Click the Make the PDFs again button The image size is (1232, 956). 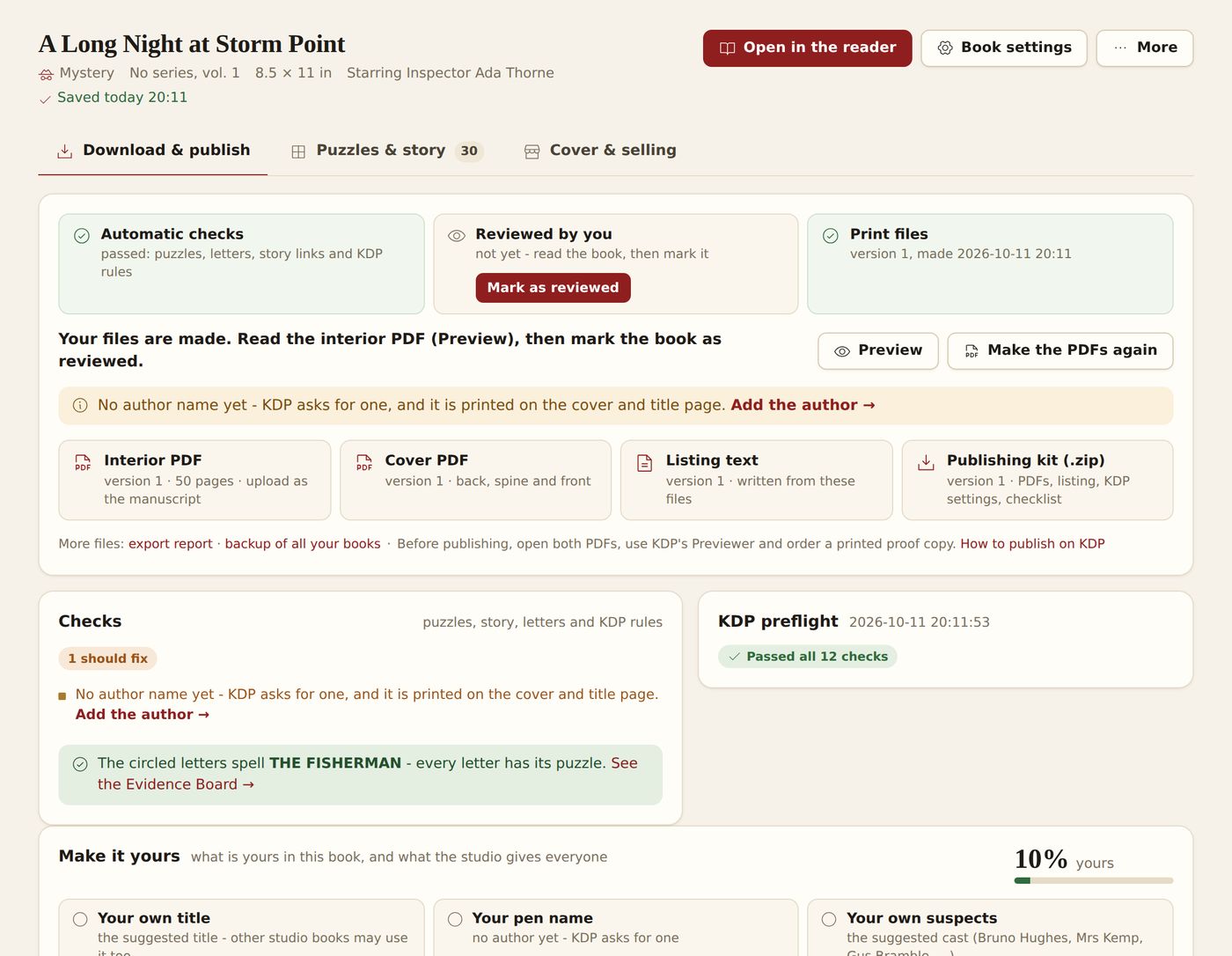[x=1060, y=351]
